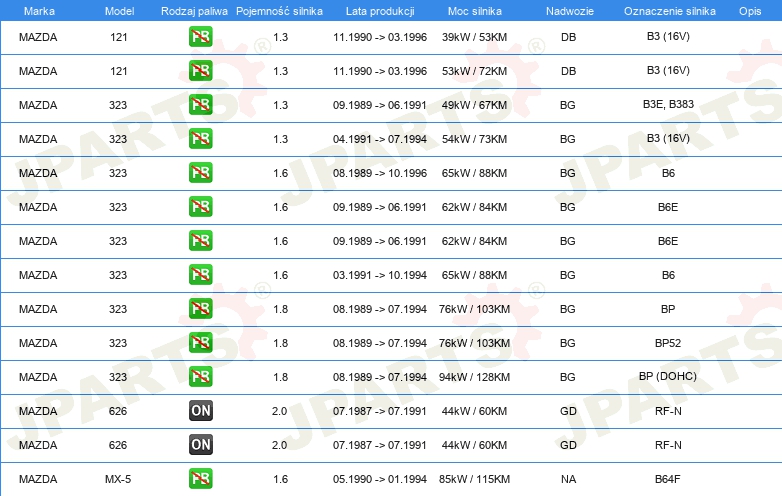Click the '08.1989 -> 10.1996' production years

380,173
